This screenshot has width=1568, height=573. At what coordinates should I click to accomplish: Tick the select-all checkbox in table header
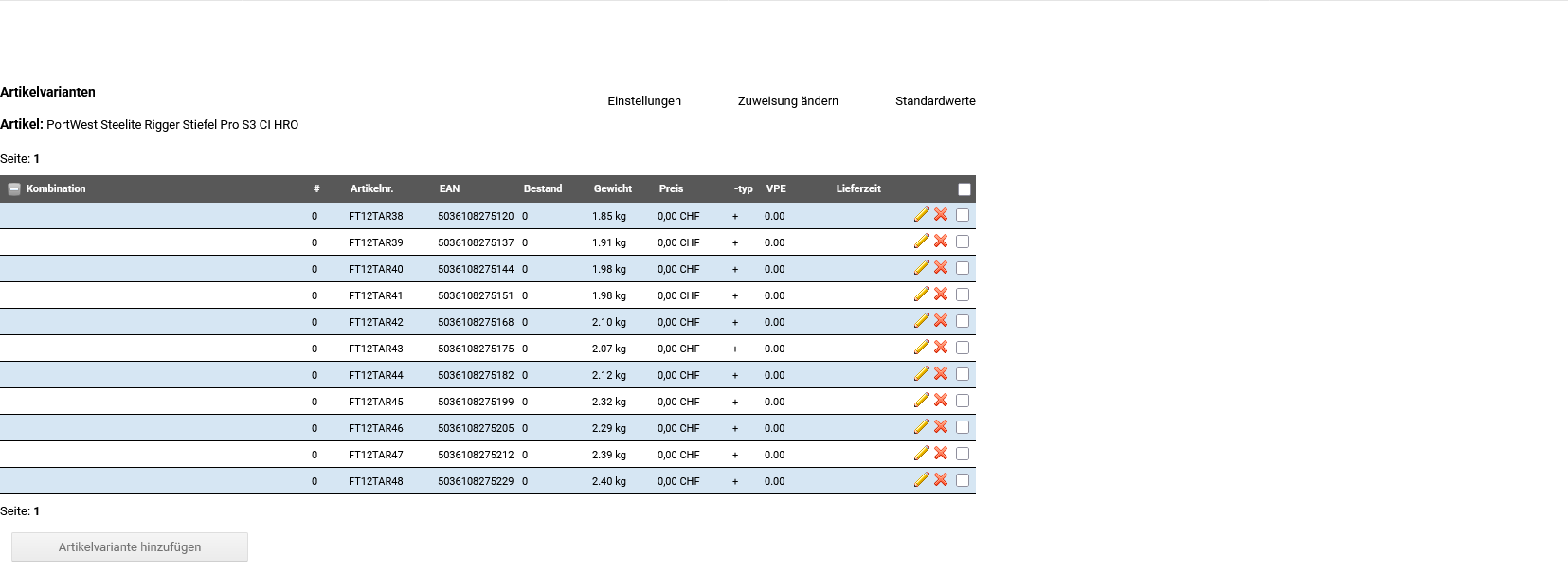point(964,189)
